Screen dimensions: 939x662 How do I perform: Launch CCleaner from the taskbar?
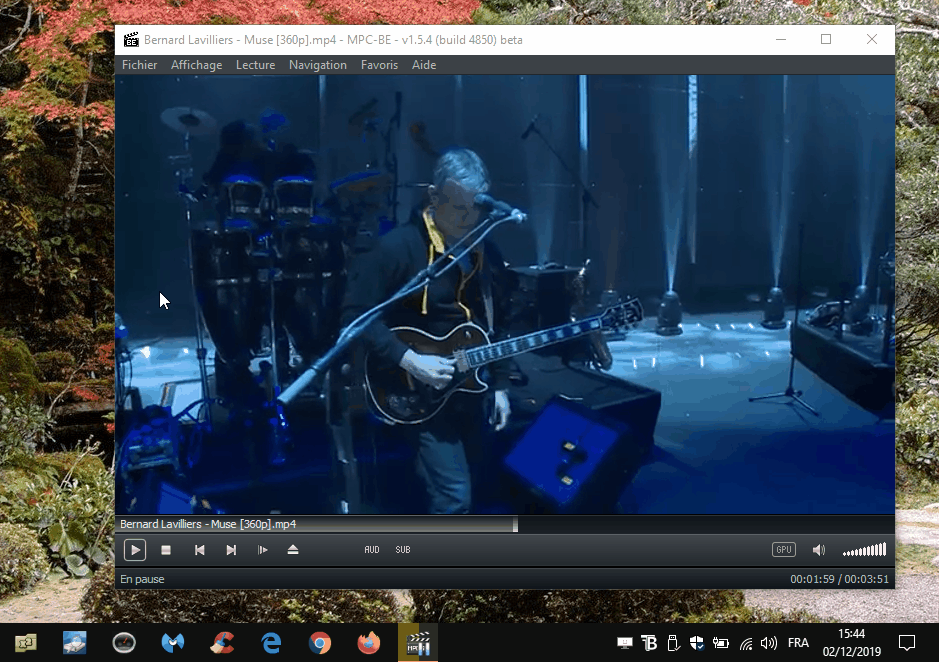(x=222, y=643)
